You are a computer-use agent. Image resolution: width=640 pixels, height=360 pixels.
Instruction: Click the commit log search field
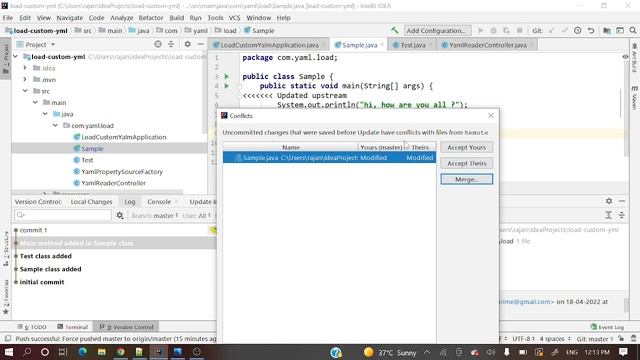63,215
